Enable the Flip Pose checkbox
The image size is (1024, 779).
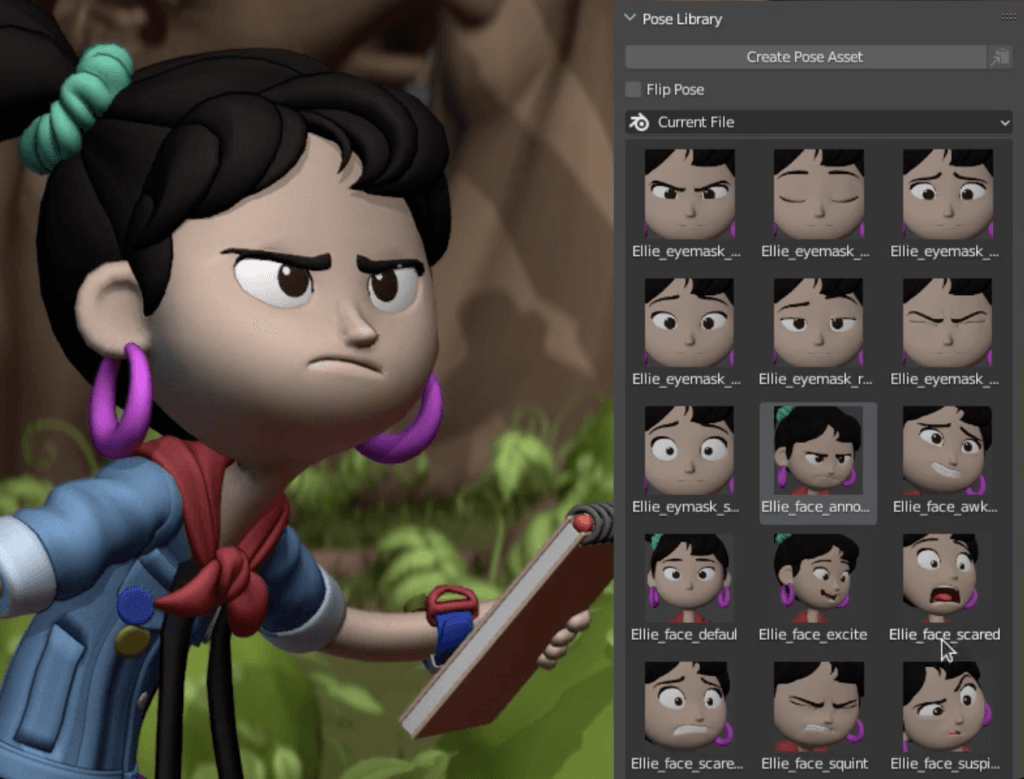pyautogui.click(x=633, y=89)
